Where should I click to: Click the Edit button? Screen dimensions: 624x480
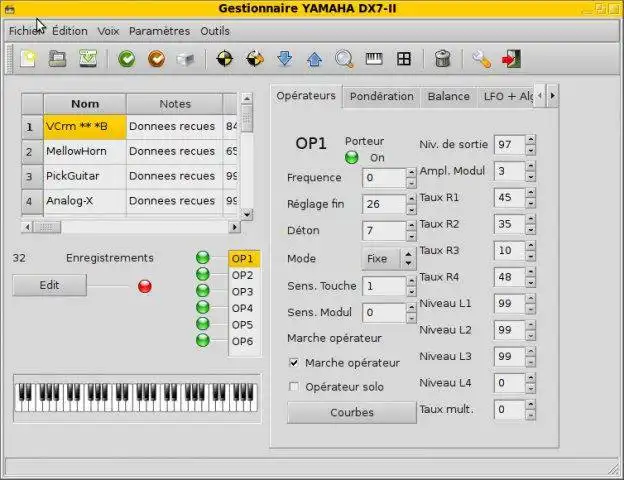point(49,285)
